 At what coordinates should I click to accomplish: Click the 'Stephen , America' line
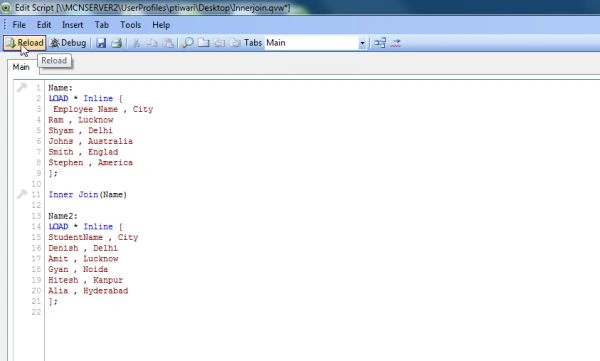90,163
